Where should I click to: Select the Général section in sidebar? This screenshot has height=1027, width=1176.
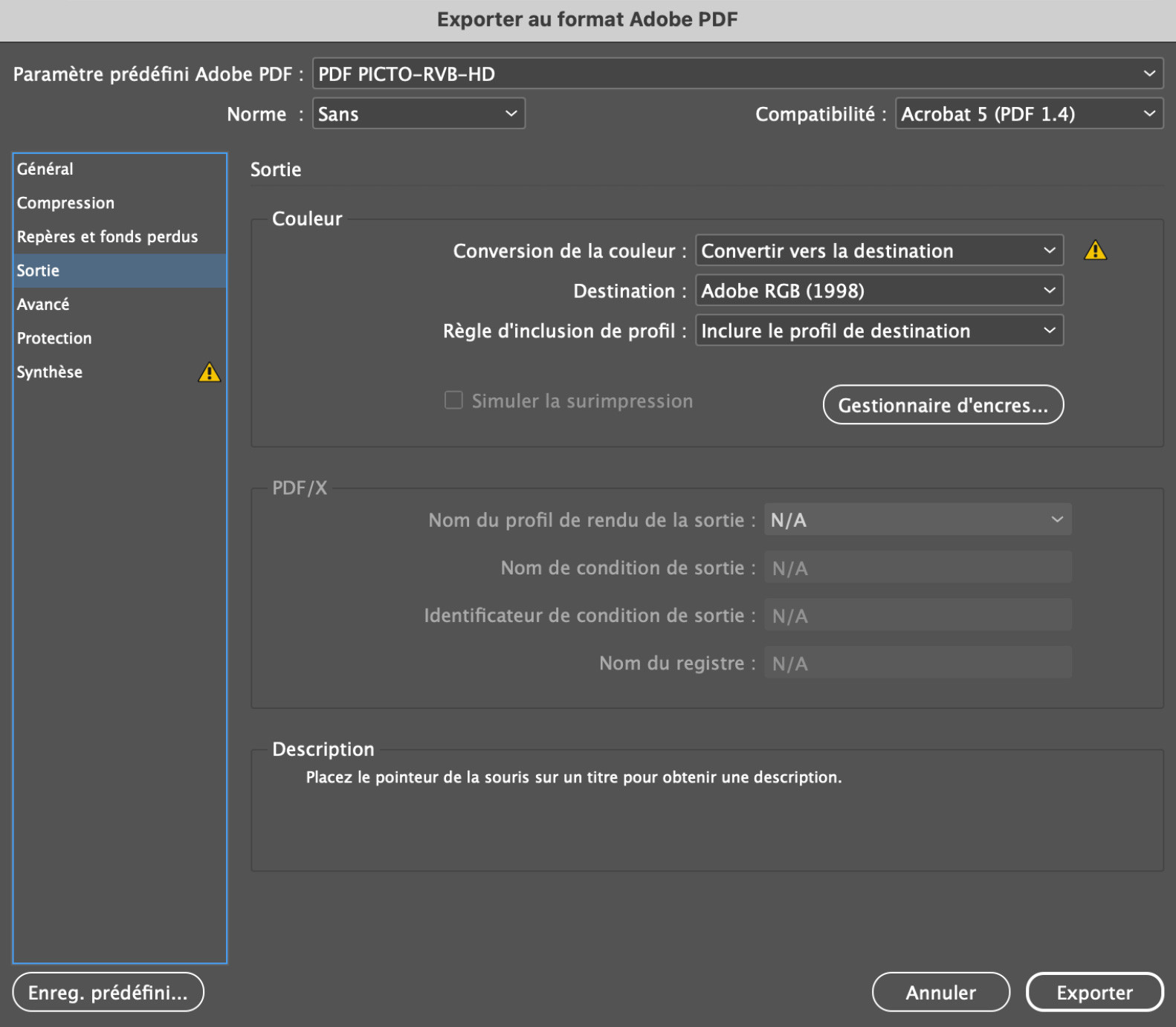click(x=45, y=169)
